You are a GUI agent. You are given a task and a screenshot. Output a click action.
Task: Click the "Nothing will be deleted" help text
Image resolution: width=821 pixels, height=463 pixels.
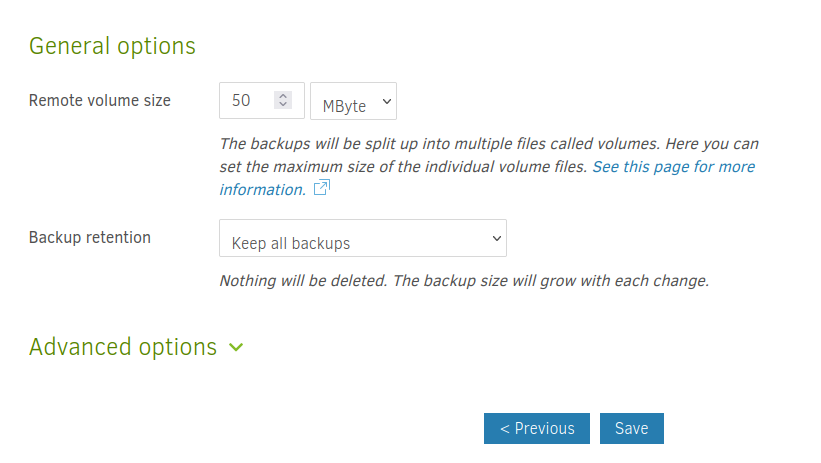coord(463,281)
